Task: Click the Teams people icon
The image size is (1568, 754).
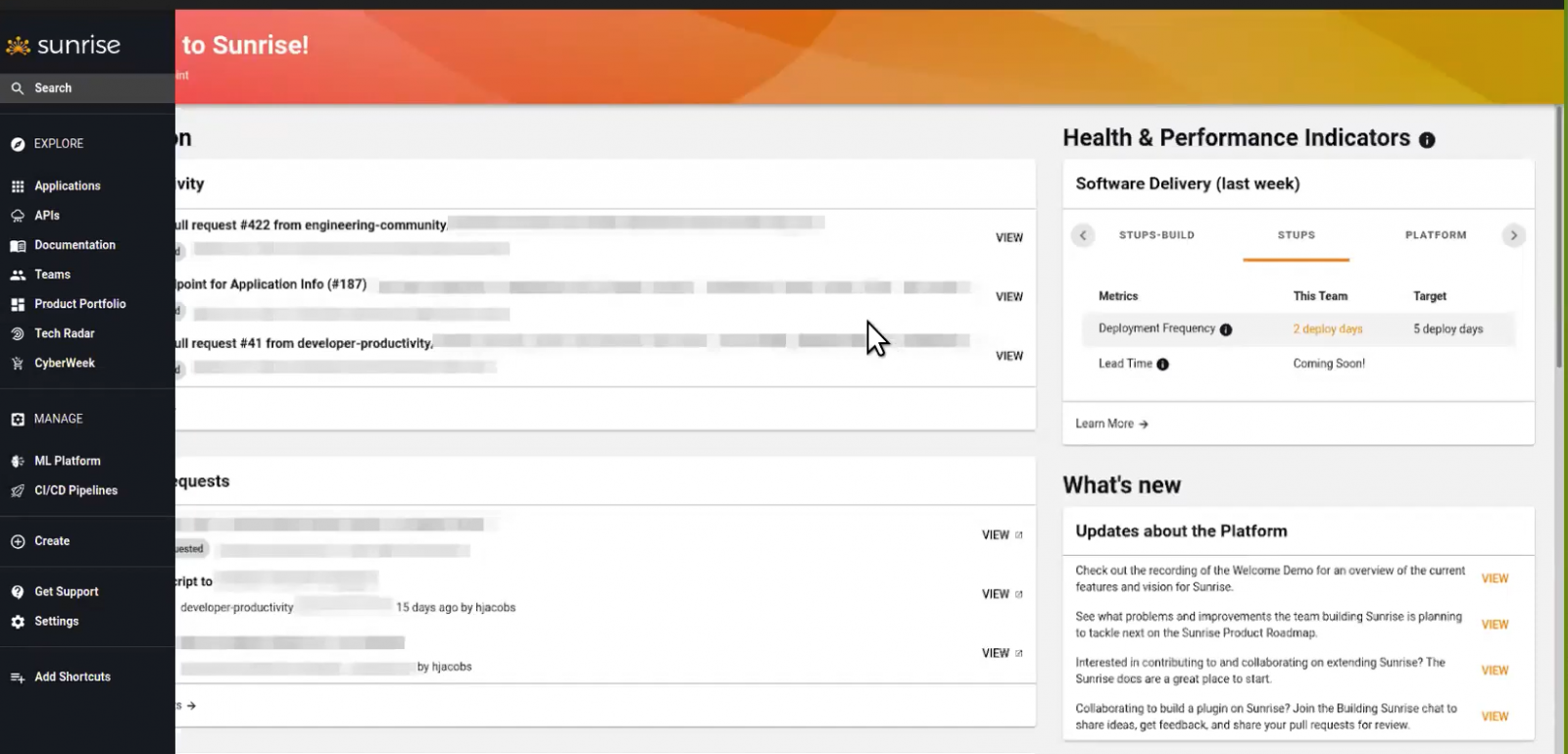Action: pos(18,276)
